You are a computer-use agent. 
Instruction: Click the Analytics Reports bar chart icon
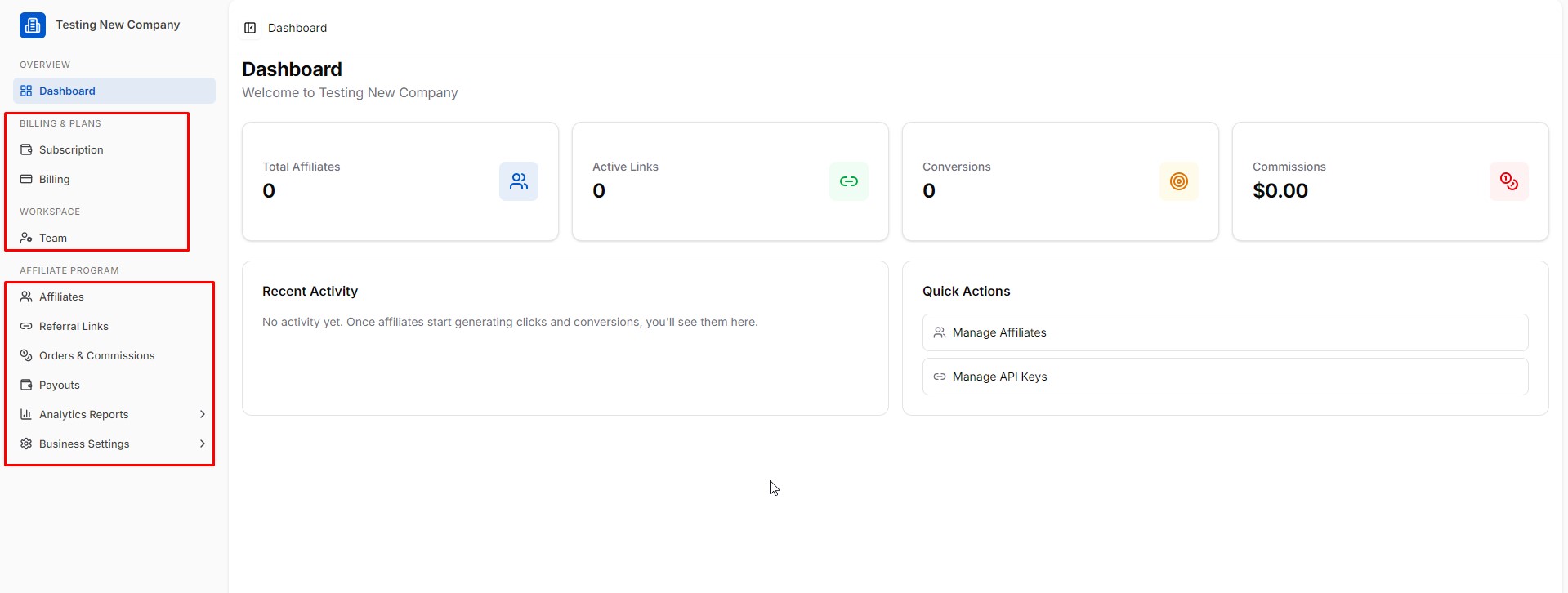(26, 414)
